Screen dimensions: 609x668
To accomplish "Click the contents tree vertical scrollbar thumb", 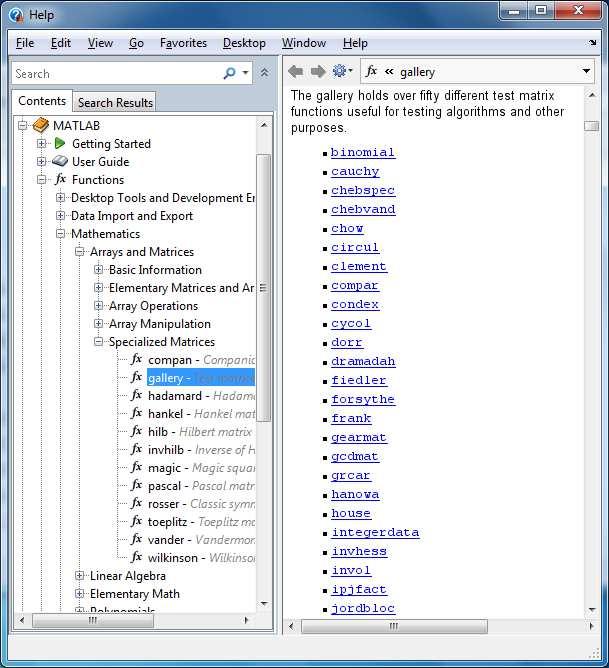I will 264,288.
